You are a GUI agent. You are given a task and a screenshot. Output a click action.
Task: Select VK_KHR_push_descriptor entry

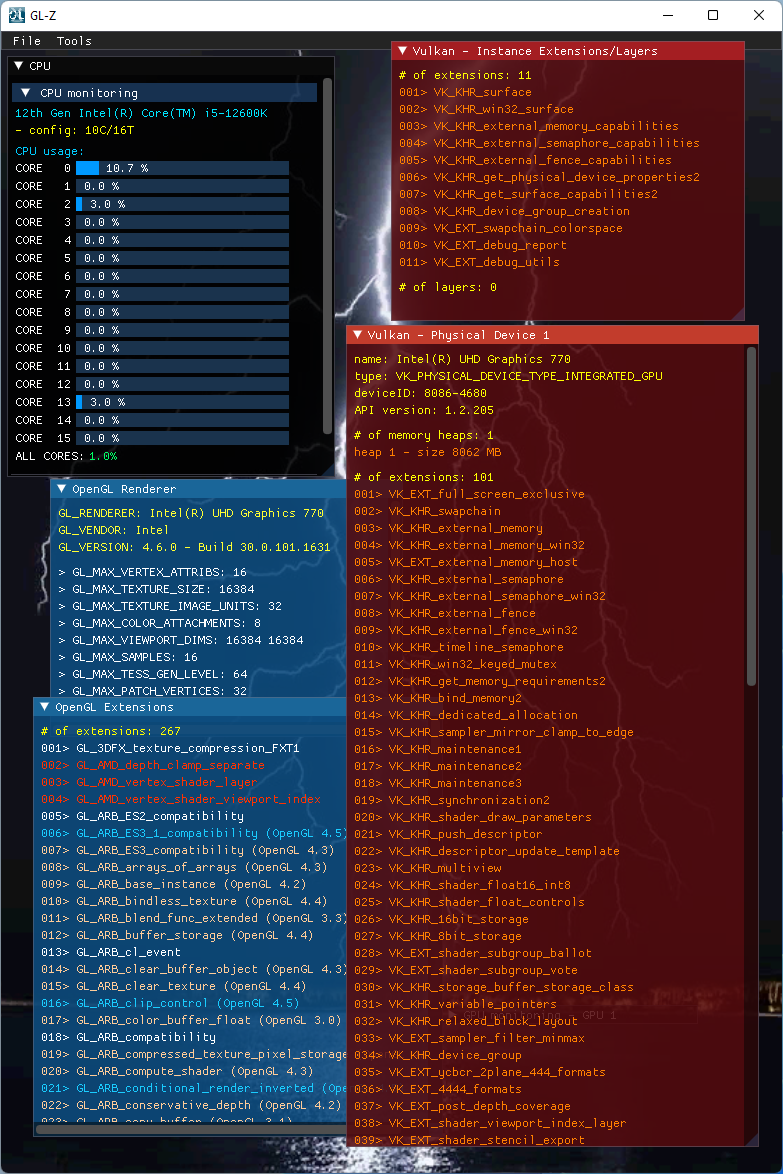pyautogui.click(x=448, y=834)
